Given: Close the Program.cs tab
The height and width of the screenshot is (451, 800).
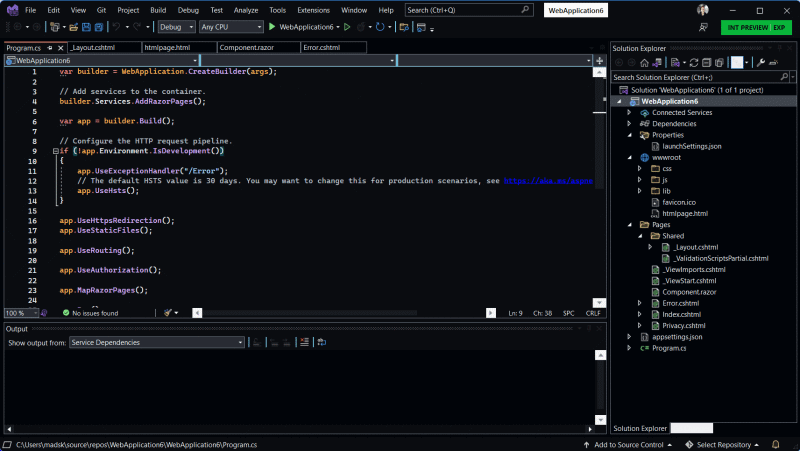Looking at the screenshot, I should click(x=61, y=47).
